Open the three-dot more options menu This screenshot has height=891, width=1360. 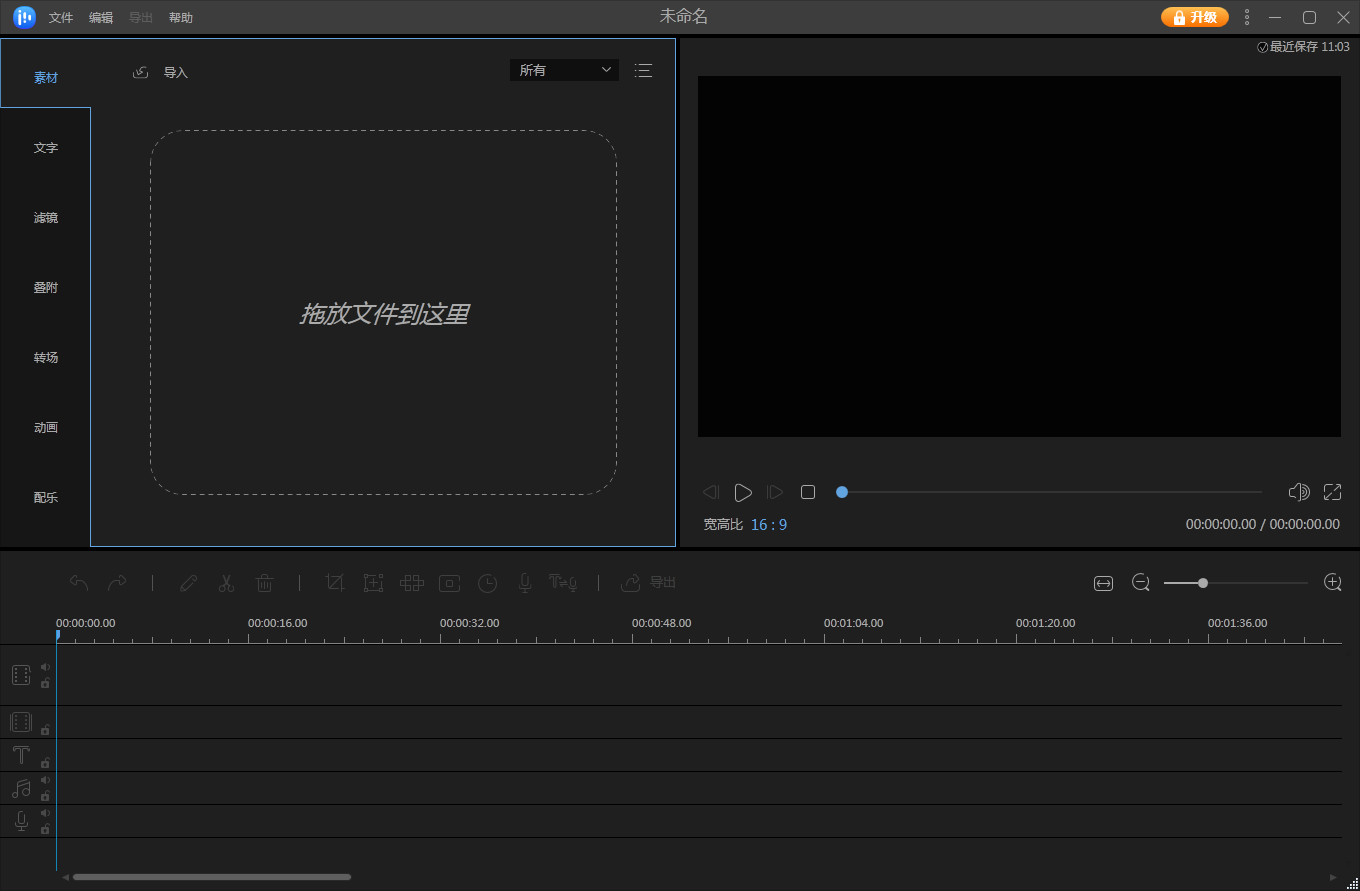point(1246,17)
